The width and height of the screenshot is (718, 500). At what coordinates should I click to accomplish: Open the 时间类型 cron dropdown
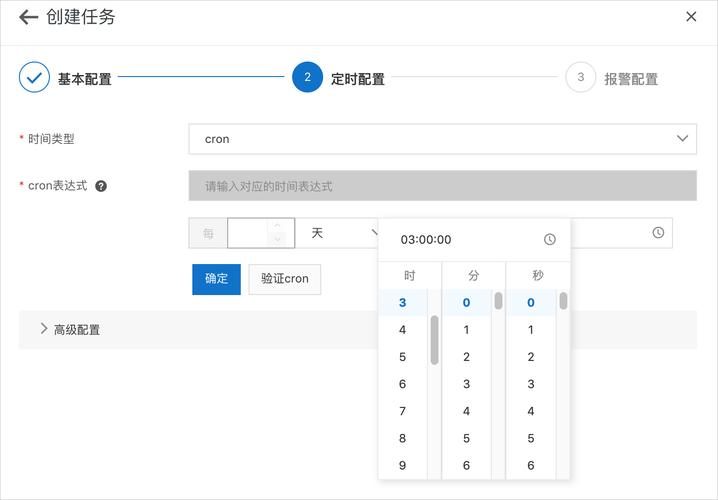[x=442, y=139]
